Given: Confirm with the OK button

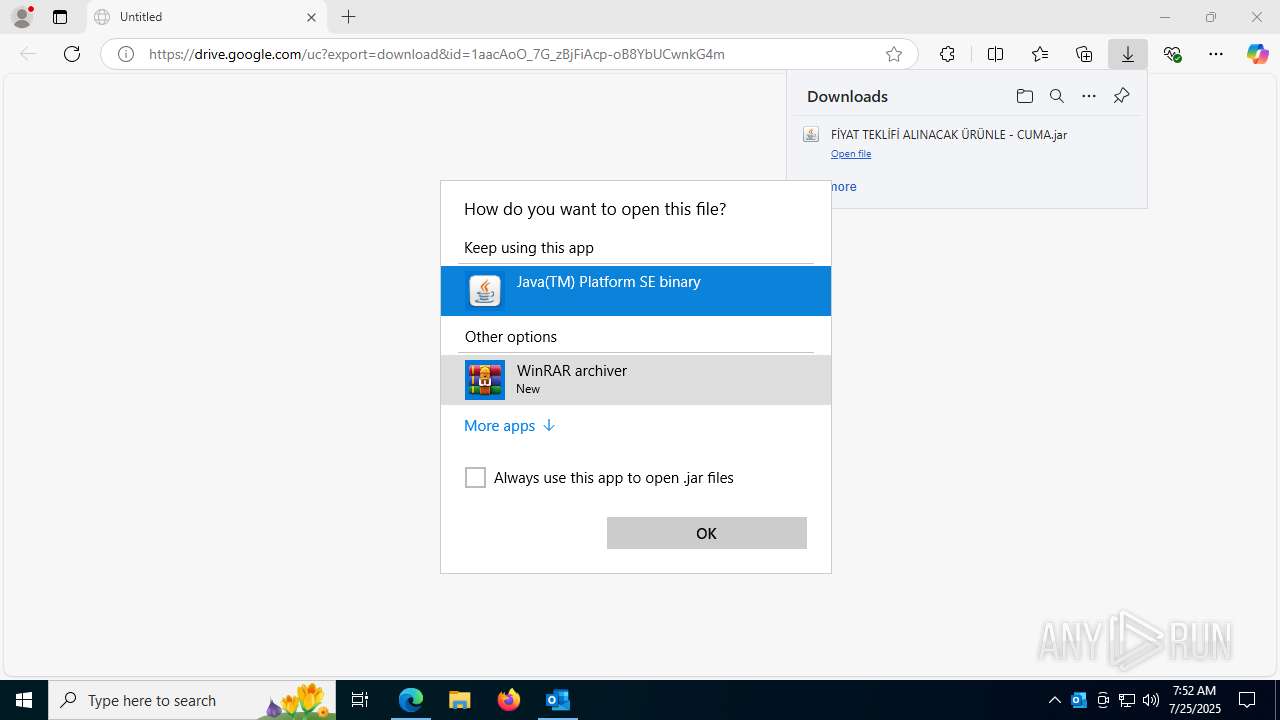Looking at the screenshot, I should point(707,533).
